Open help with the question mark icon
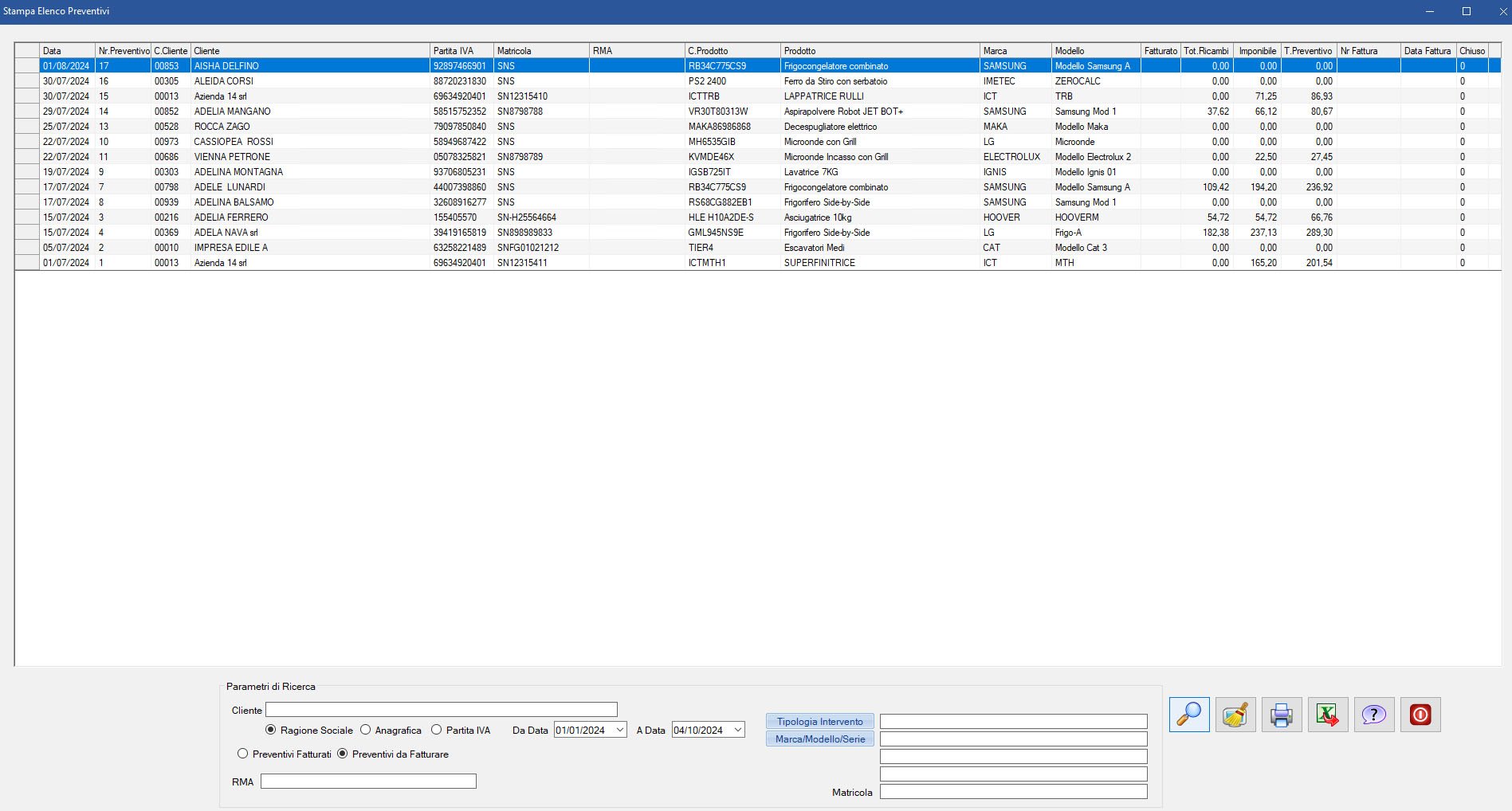This screenshot has height=811, width=1512. [x=1373, y=715]
